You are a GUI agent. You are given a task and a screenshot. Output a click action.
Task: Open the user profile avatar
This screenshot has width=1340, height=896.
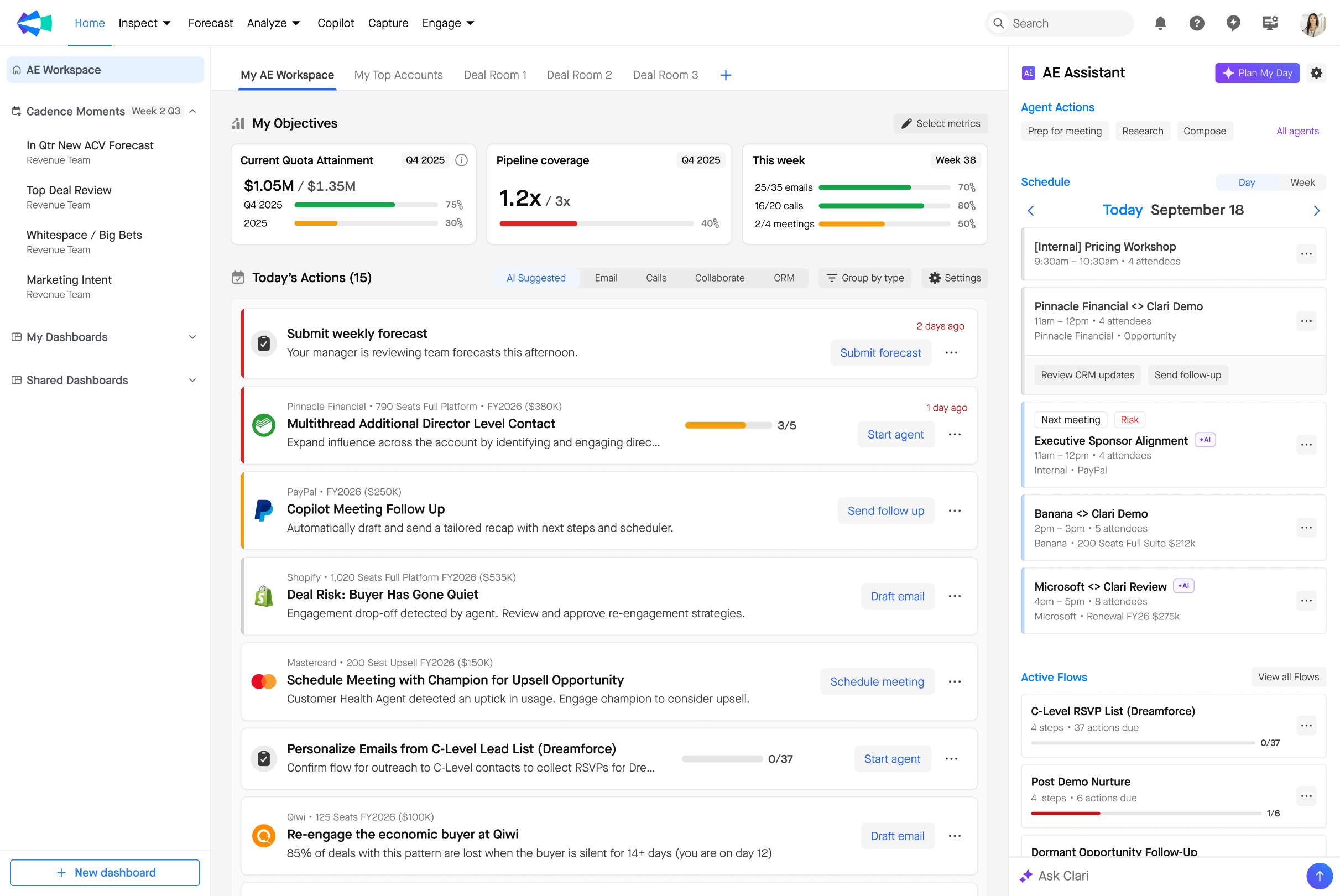pyautogui.click(x=1312, y=23)
